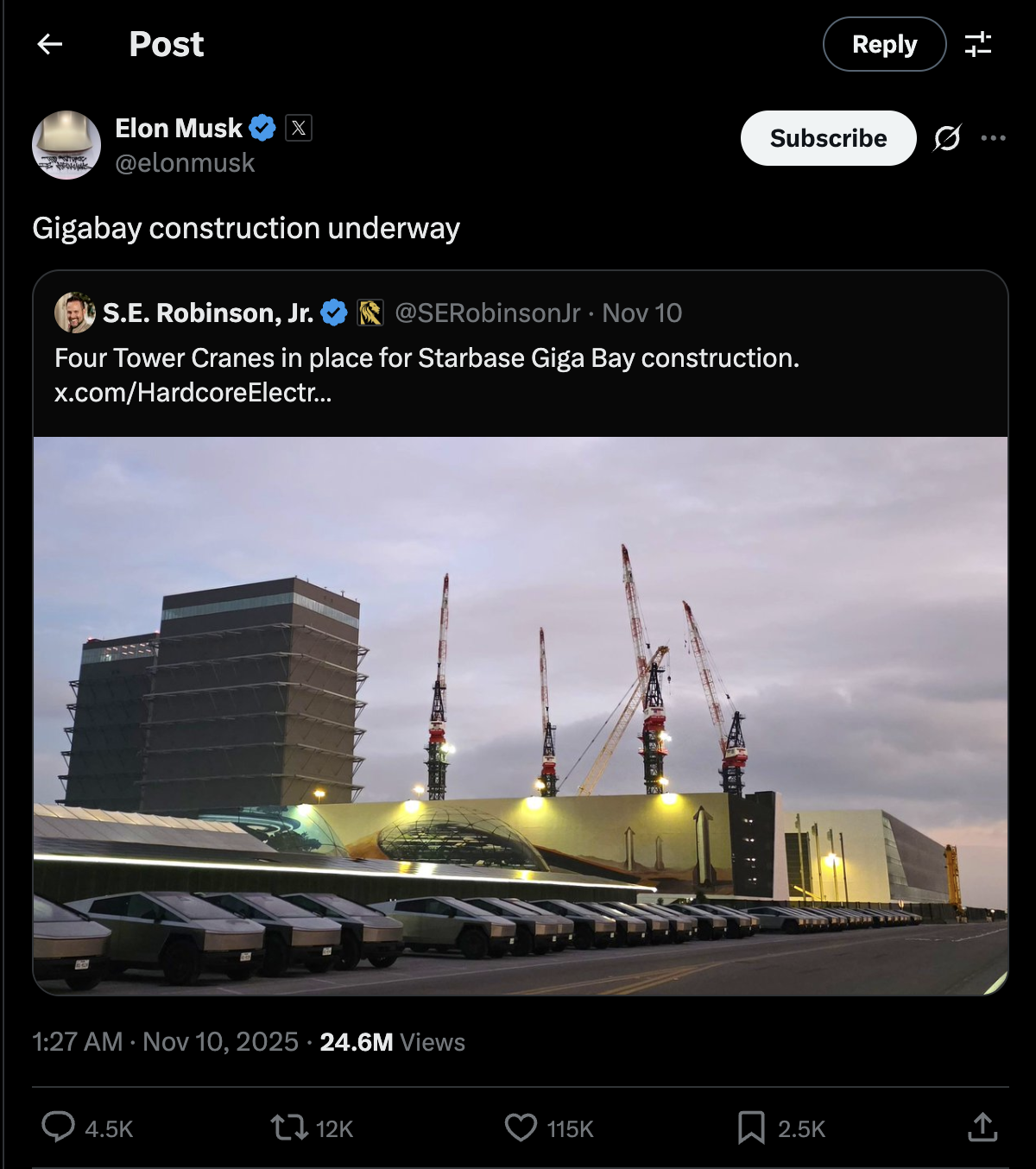Bookmark this post

[x=753, y=1127]
